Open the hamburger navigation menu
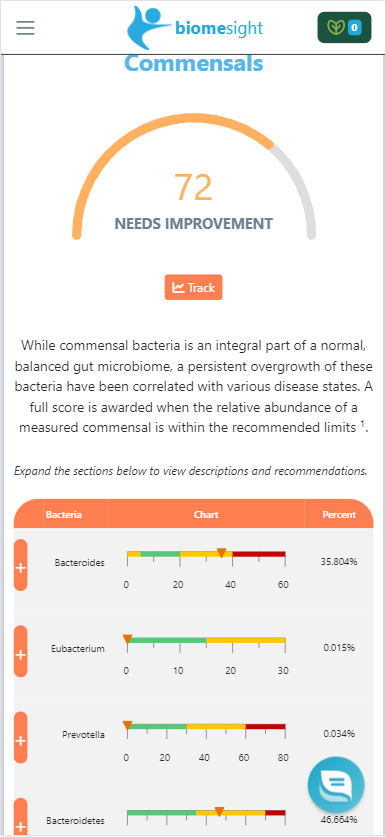Screen dimensions: 385x837 [x=25, y=28]
